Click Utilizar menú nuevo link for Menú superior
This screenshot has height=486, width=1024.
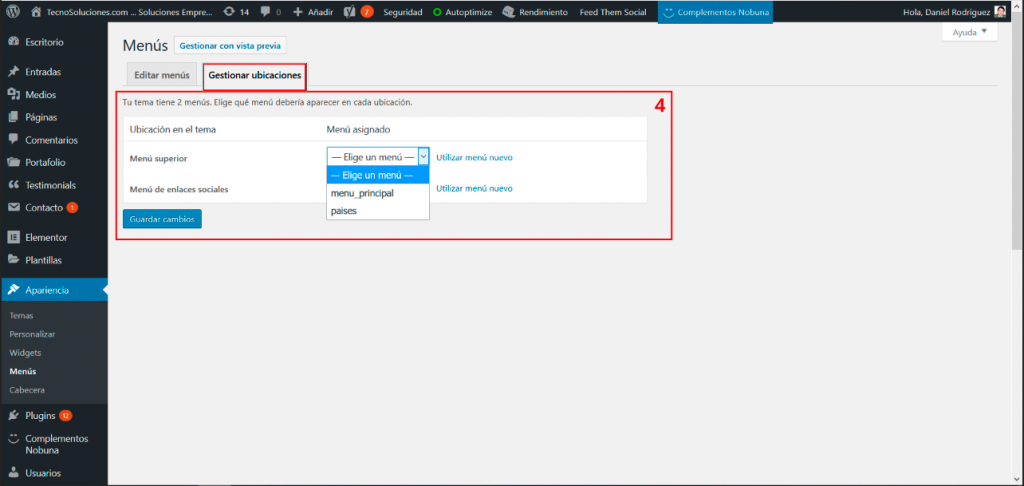[x=474, y=157]
